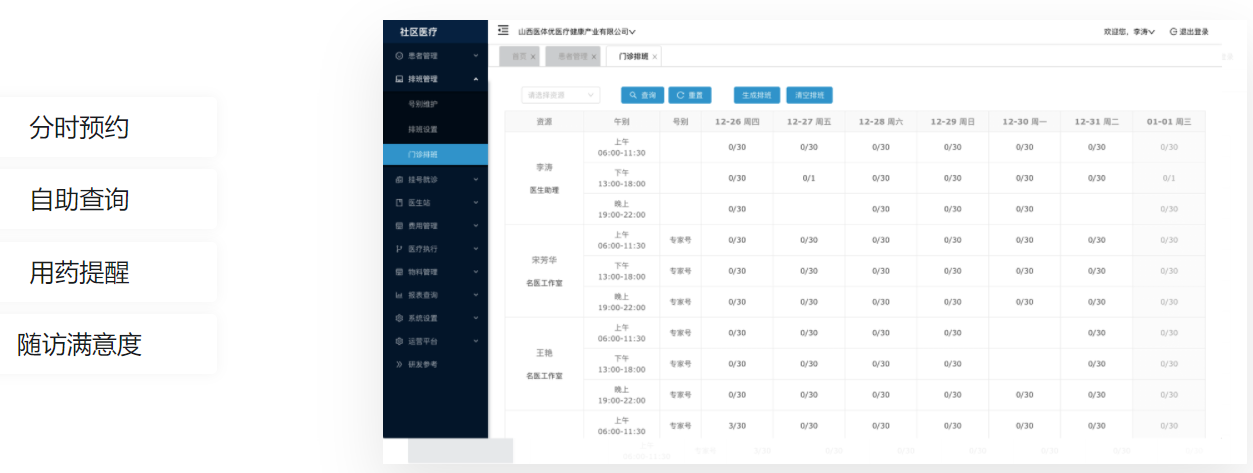Click the 0/1 cell under 12-27 周五
This screenshot has height=473, width=1253.
[809, 178]
